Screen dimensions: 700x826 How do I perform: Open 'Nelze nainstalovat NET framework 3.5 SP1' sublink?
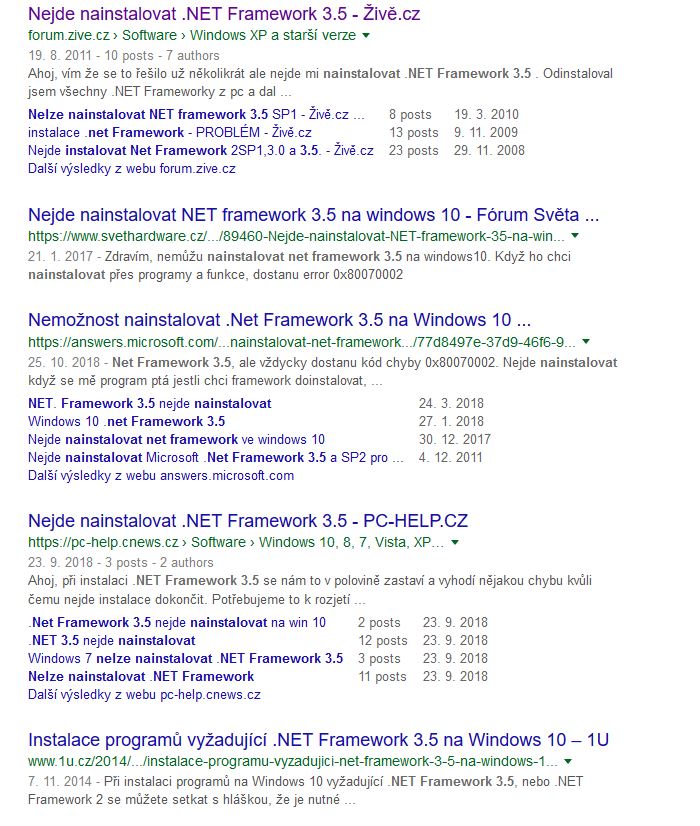coord(196,114)
